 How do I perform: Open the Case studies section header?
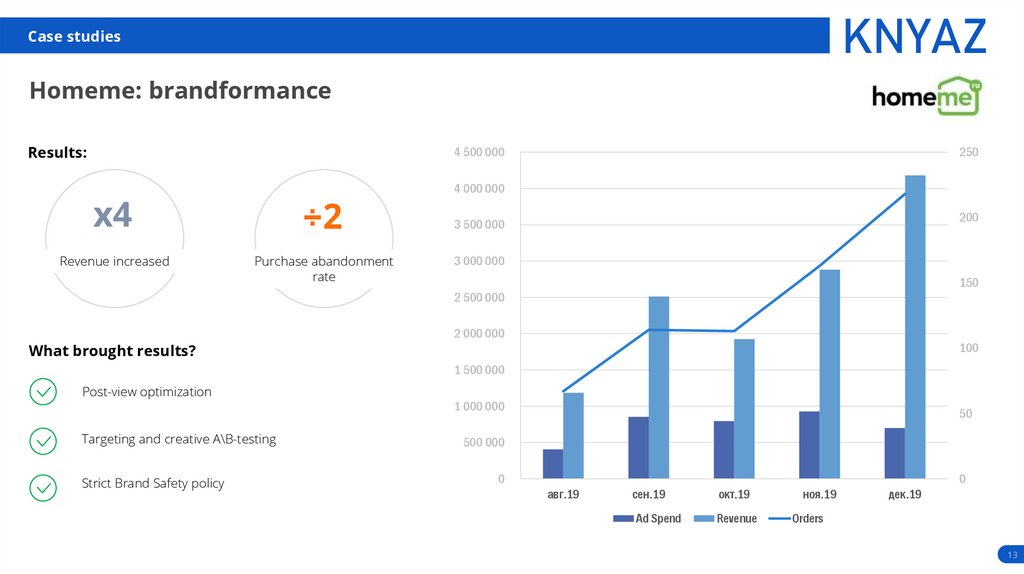pyautogui.click(x=74, y=36)
